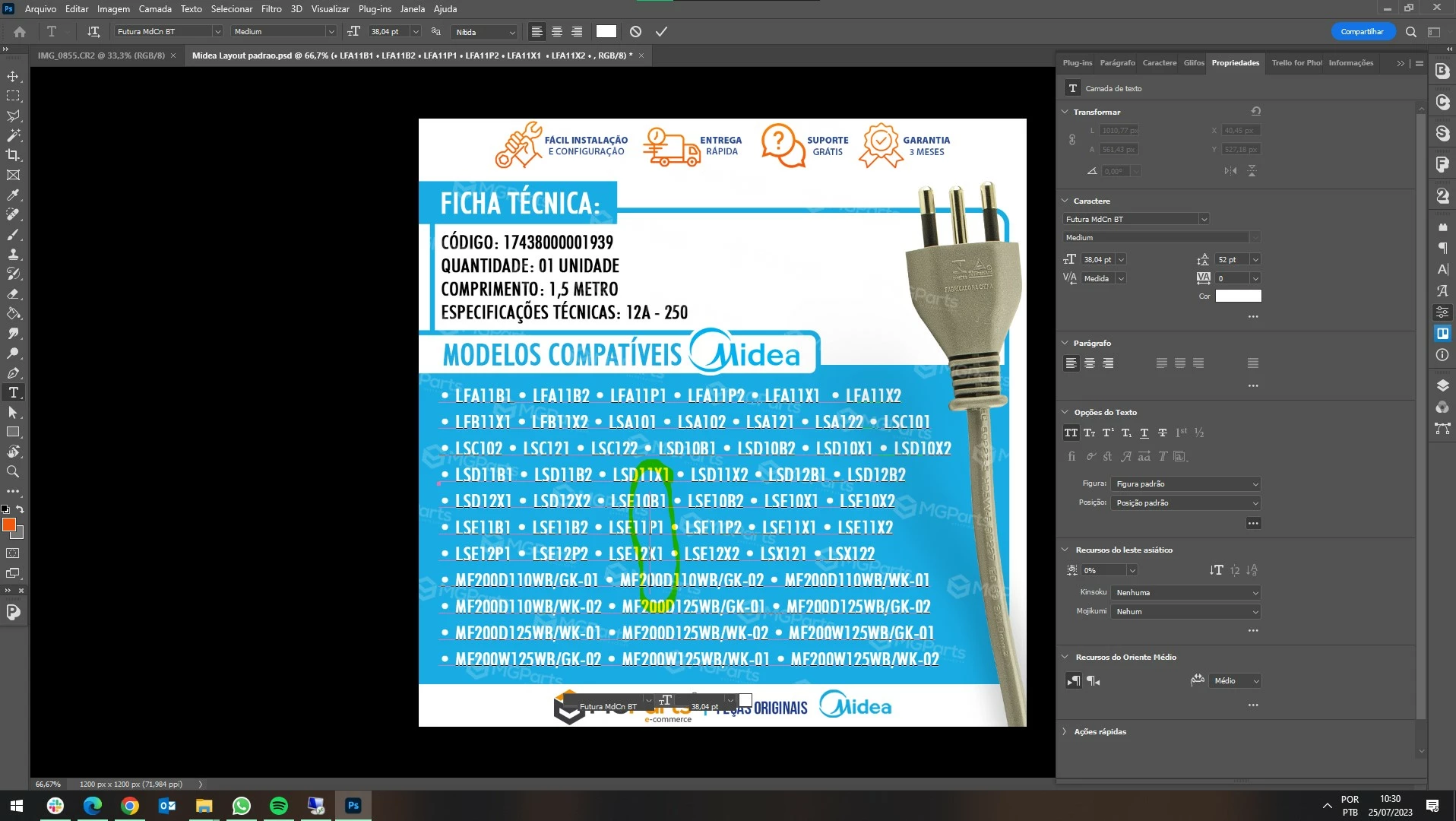Open Figura padrão dropdown
The image size is (1456, 821).
coord(1185,484)
